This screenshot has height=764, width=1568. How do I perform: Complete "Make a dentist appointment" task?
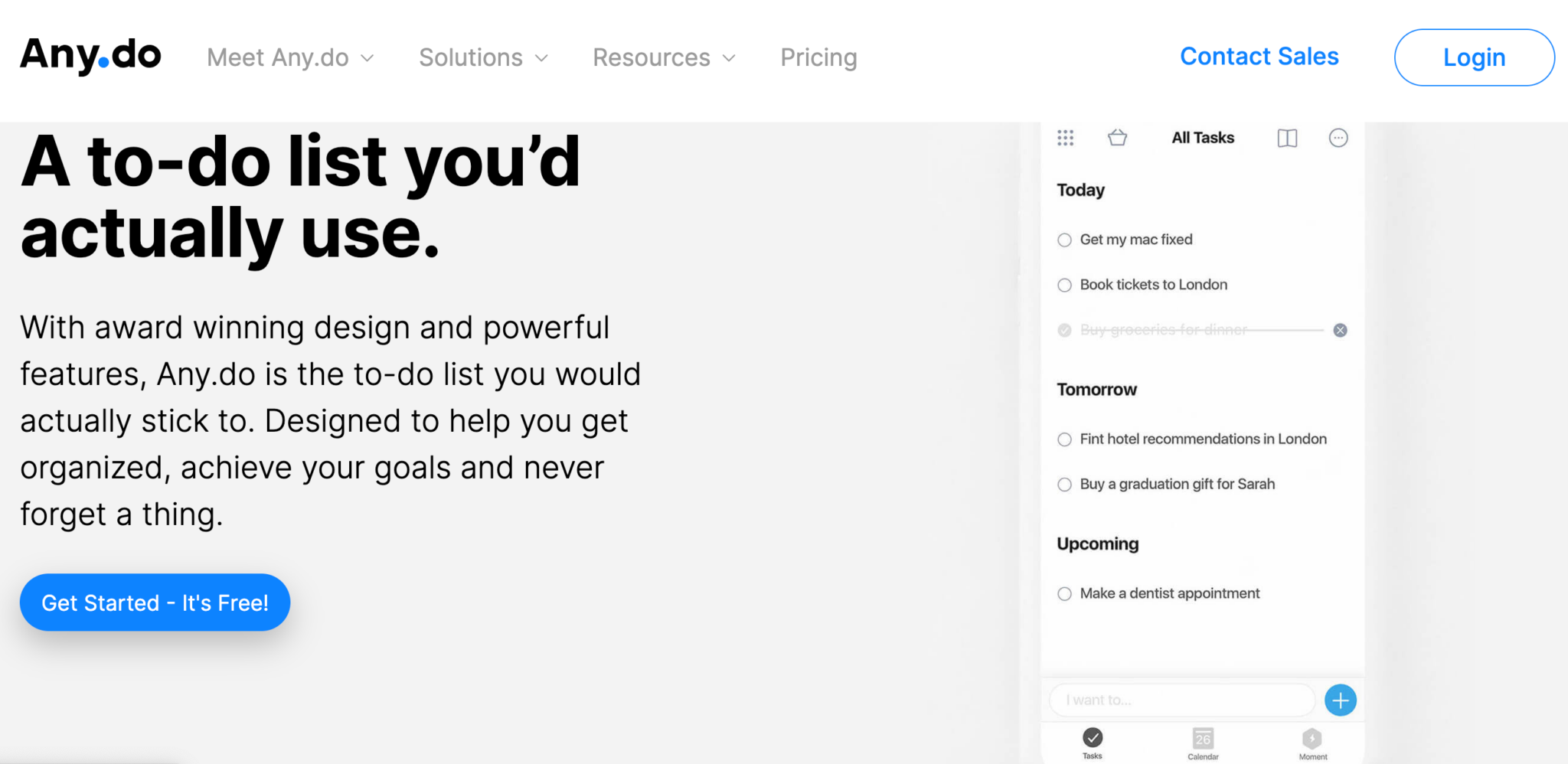[x=1064, y=594]
